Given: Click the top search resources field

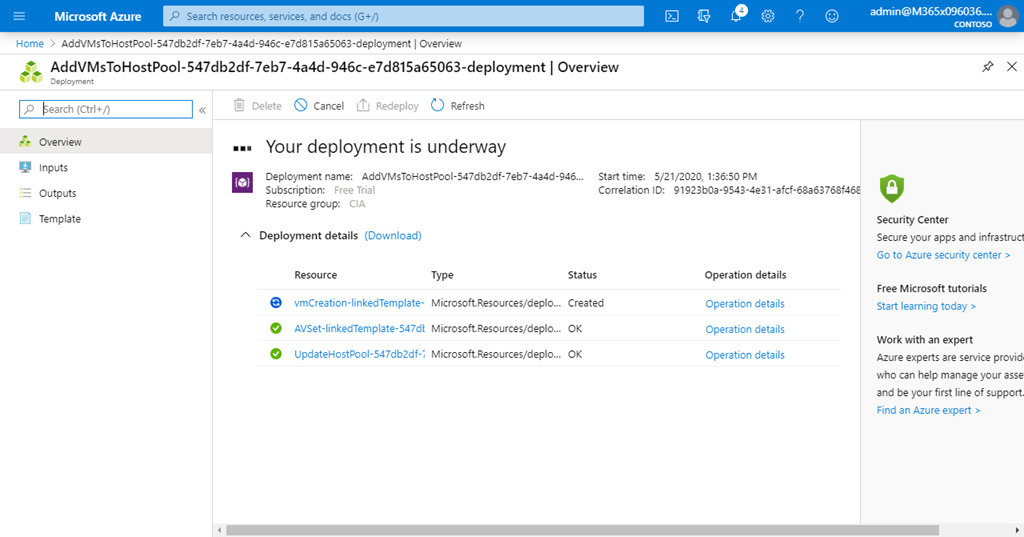Looking at the screenshot, I should (404, 16).
